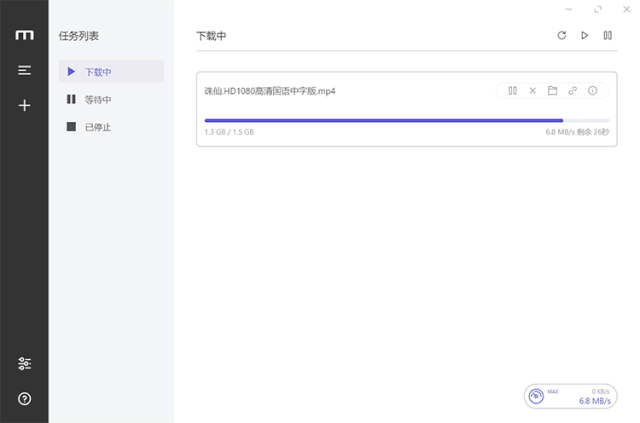Copy the download link of 诛仙 mp4
The width and height of the screenshot is (640, 423).
click(x=572, y=91)
